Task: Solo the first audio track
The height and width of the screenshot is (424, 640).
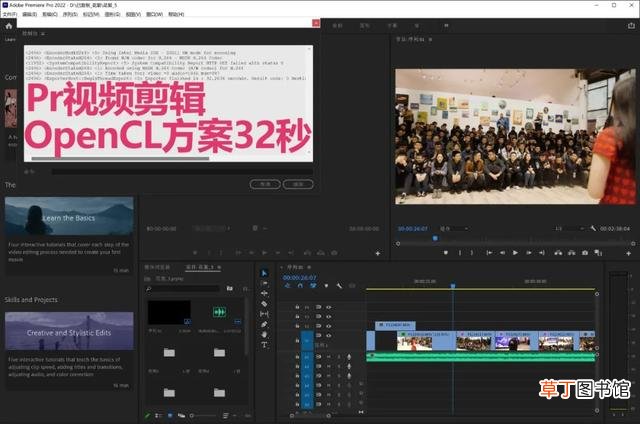Action: (338, 357)
